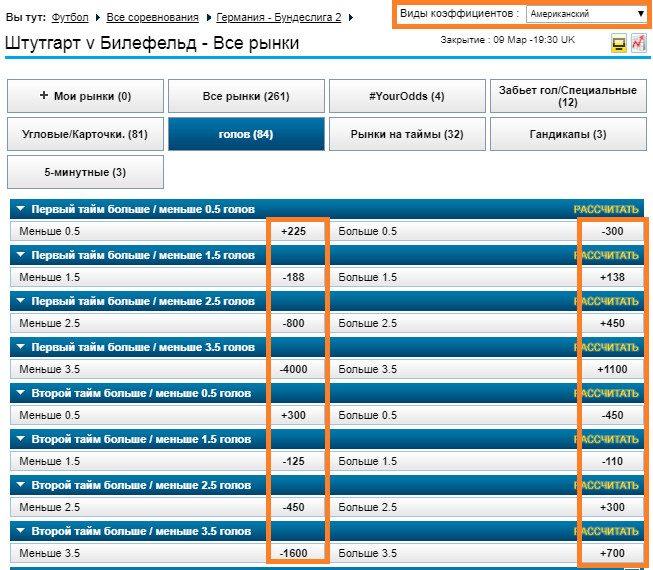Switch to the 'Все рынки (261)' tab
The width and height of the screenshot is (653, 570).
pyautogui.click(x=246, y=96)
